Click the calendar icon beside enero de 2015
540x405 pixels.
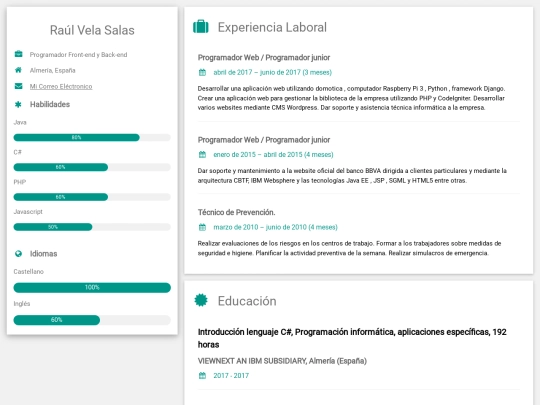pos(202,155)
